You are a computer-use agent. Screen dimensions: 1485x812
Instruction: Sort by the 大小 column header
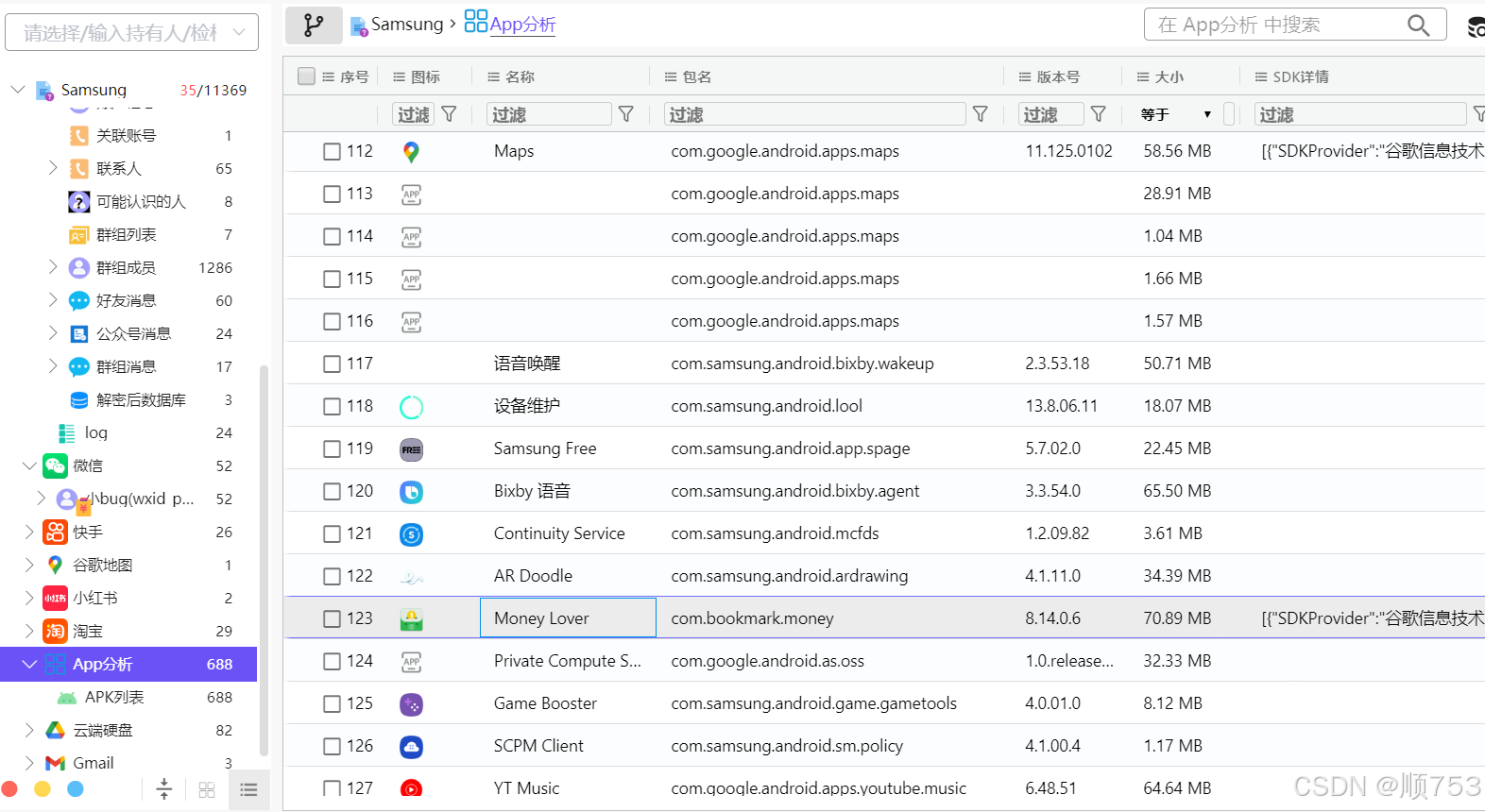(x=1169, y=76)
